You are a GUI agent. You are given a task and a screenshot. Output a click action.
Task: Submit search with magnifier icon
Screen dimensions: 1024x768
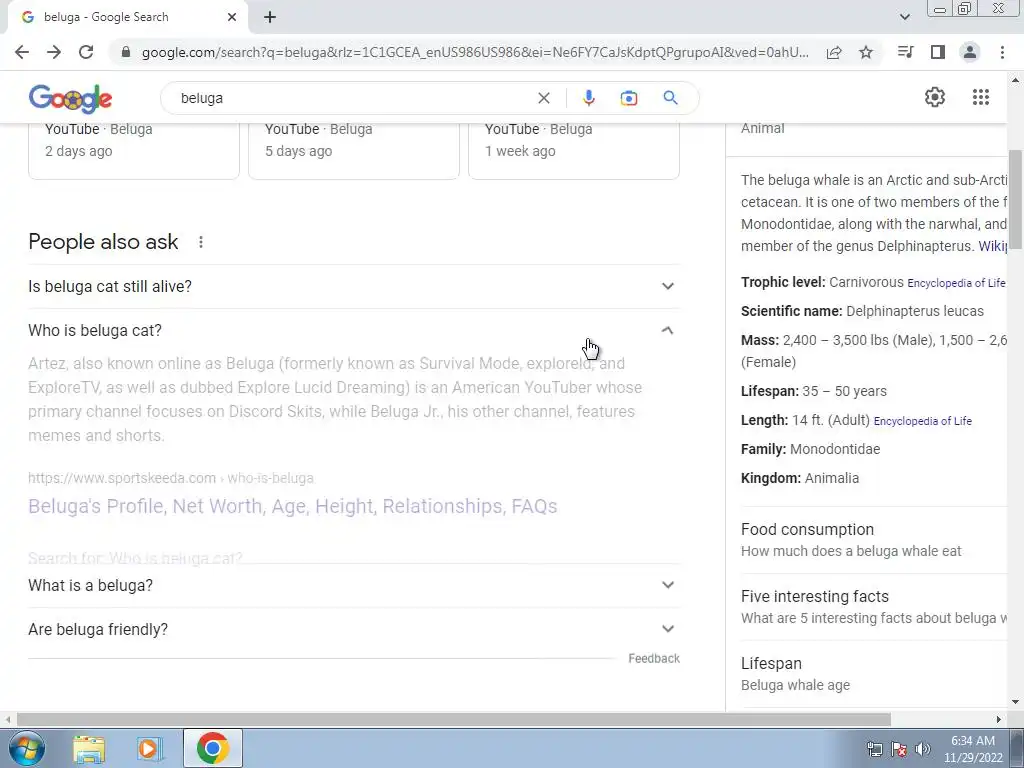pyautogui.click(x=670, y=98)
